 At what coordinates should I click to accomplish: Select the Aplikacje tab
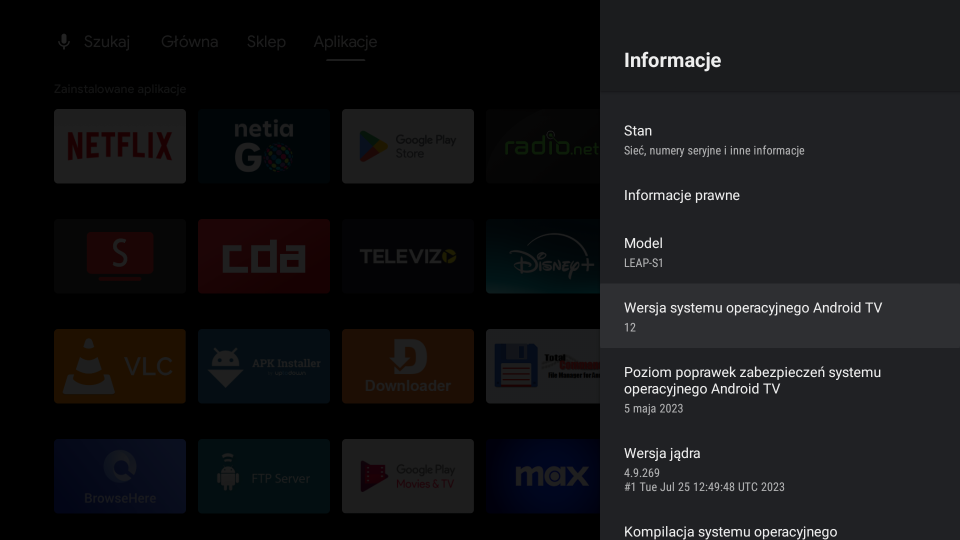click(345, 42)
